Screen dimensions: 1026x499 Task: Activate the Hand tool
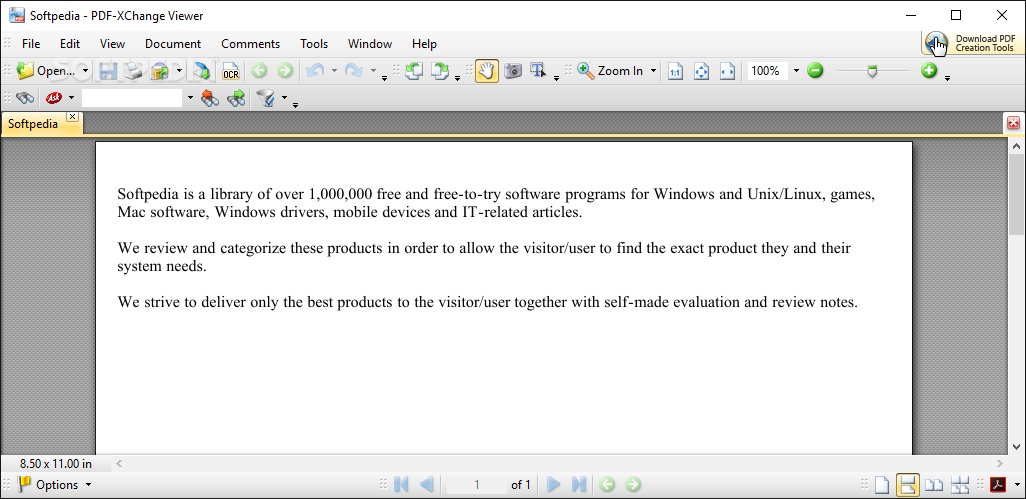coord(487,71)
